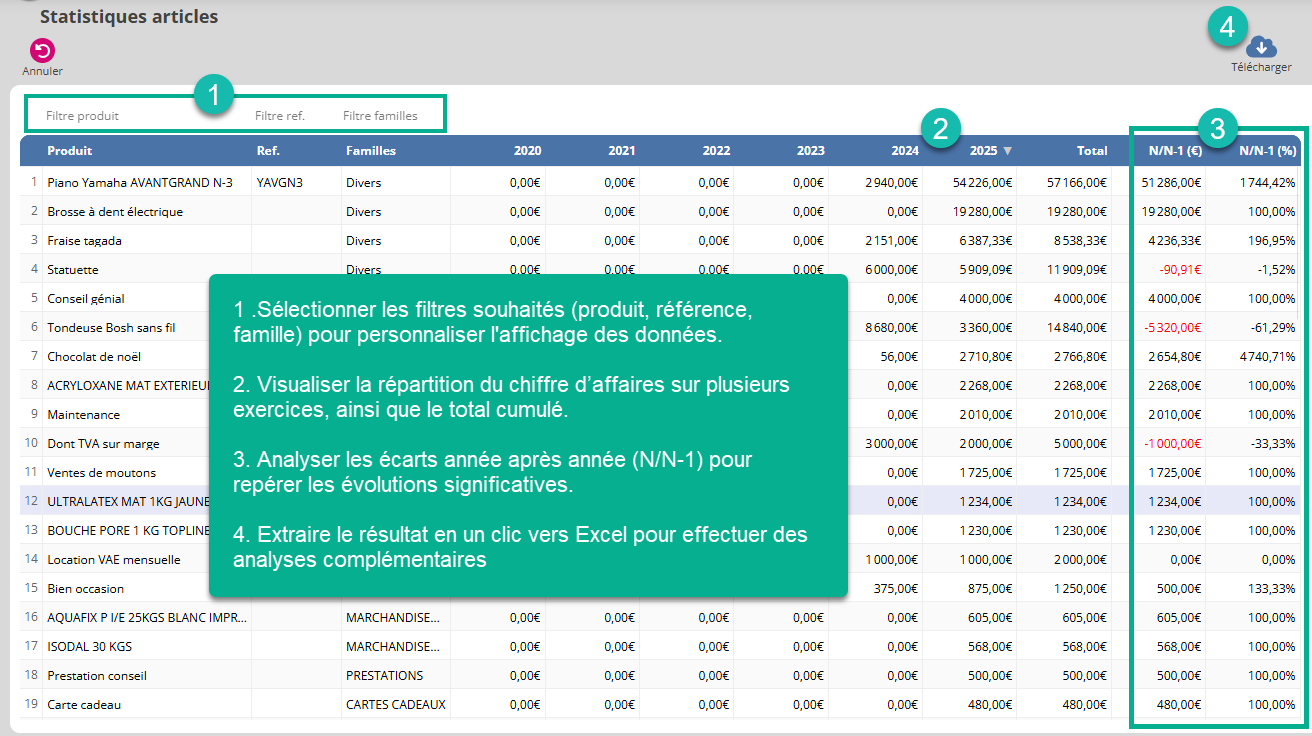Screen dimensions: 1312x736
Task: Open the Filtre familles filter
Action: pyautogui.click(x=380, y=116)
